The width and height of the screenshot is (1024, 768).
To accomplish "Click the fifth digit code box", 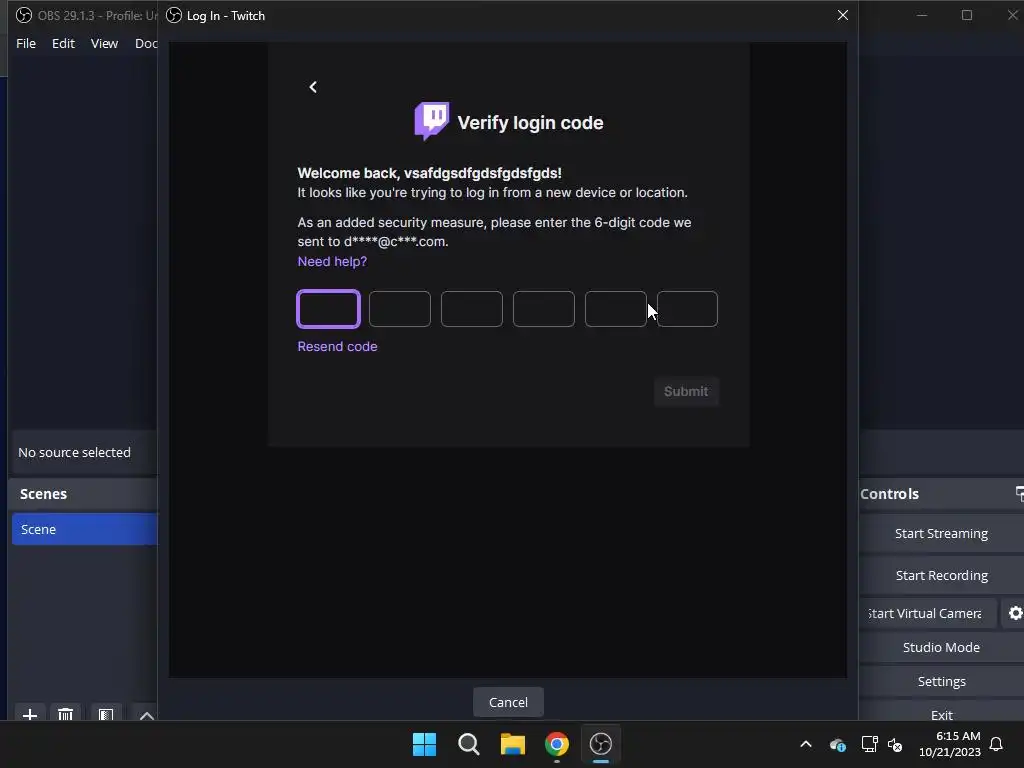I will 615,309.
